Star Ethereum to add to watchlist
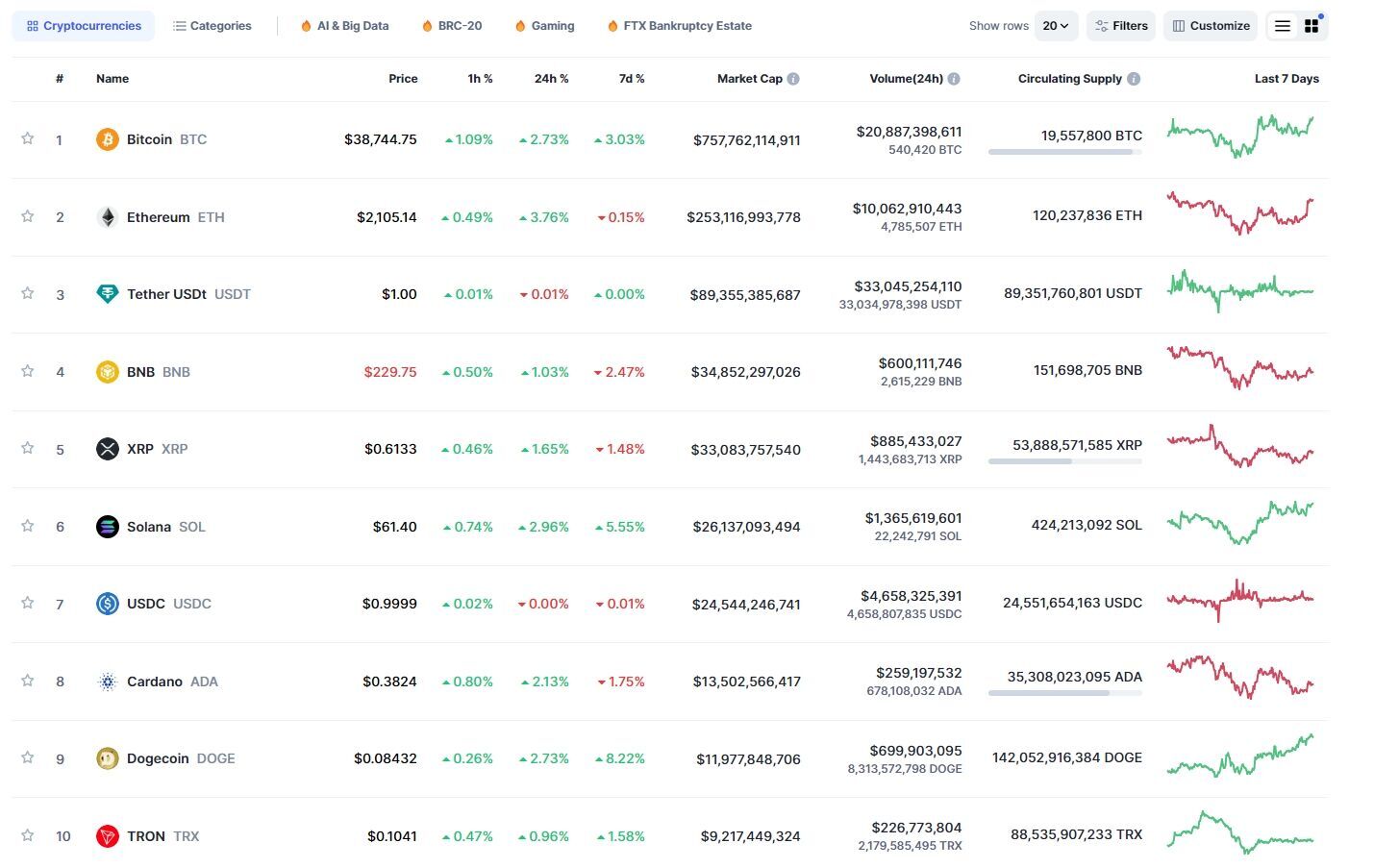Screen dimensions: 1374x868 point(28,216)
